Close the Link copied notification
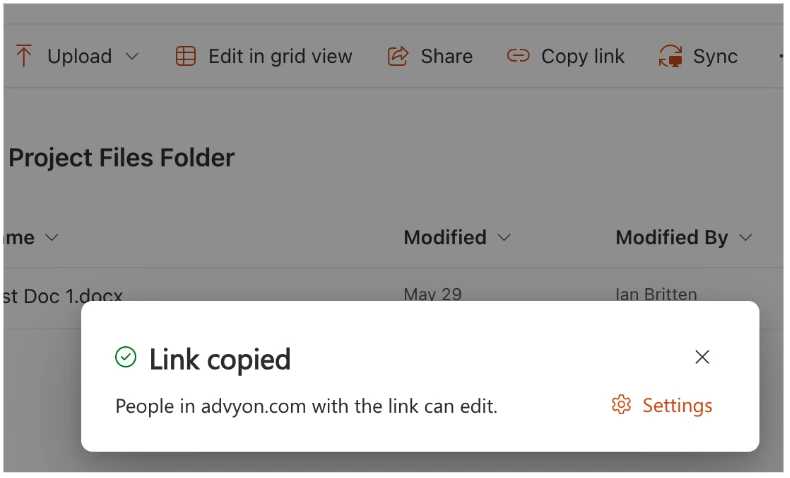Viewport: 790px width, 478px height. (x=702, y=357)
